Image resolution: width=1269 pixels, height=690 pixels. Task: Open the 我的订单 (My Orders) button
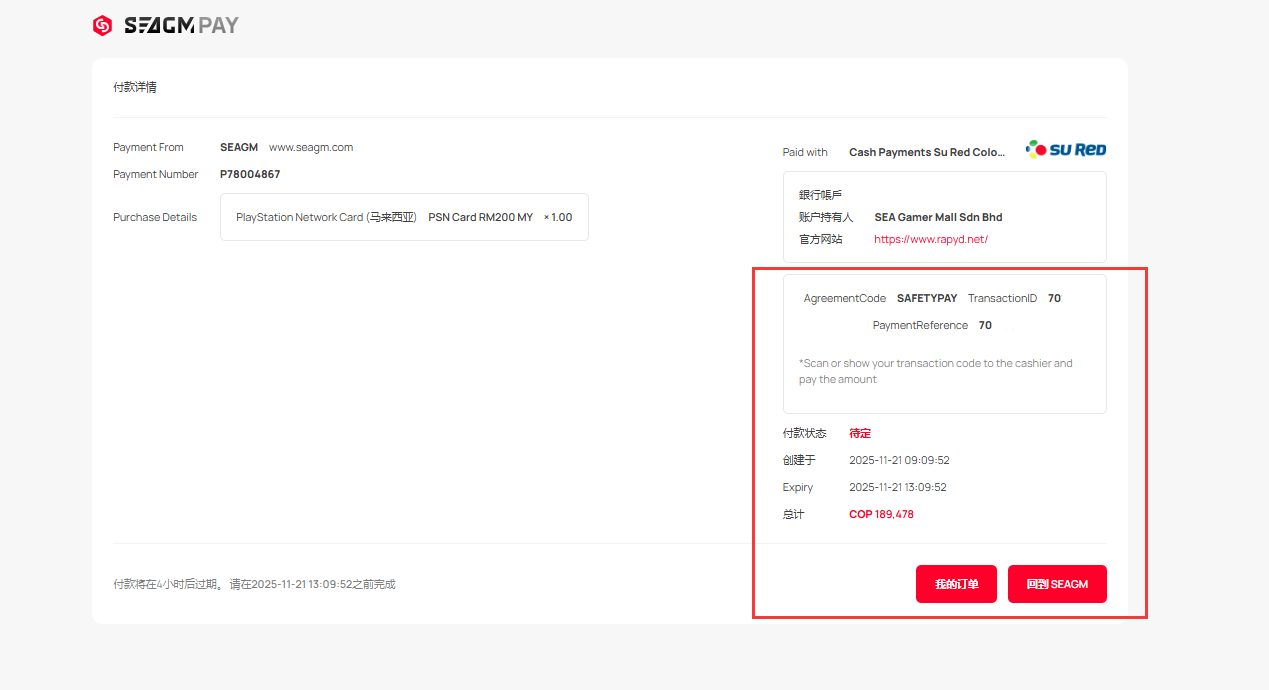tap(956, 584)
